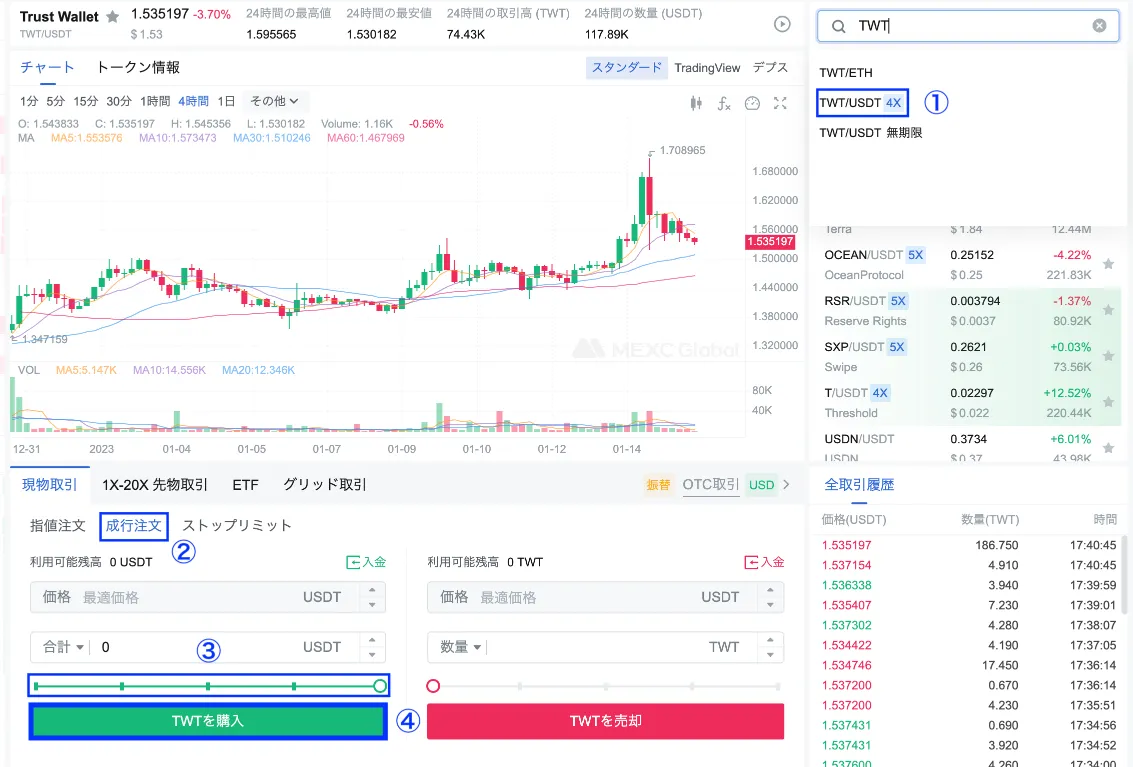The width and height of the screenshot is (1133, 767).
Task: Decrease the buy price with down arrow
Action: [x=372, y=604]
